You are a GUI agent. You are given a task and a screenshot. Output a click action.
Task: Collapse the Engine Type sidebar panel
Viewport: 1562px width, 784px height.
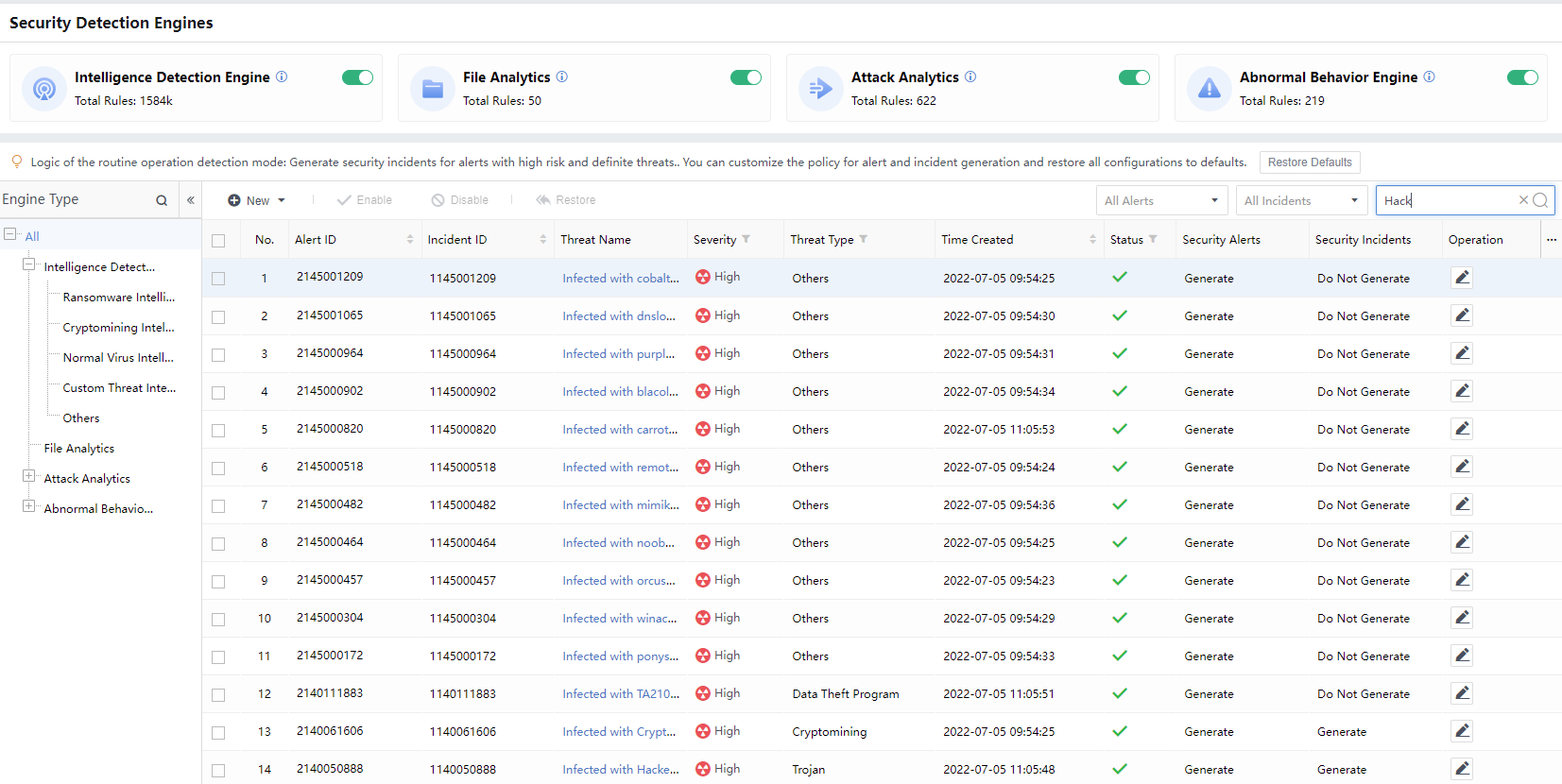[191, 200]
